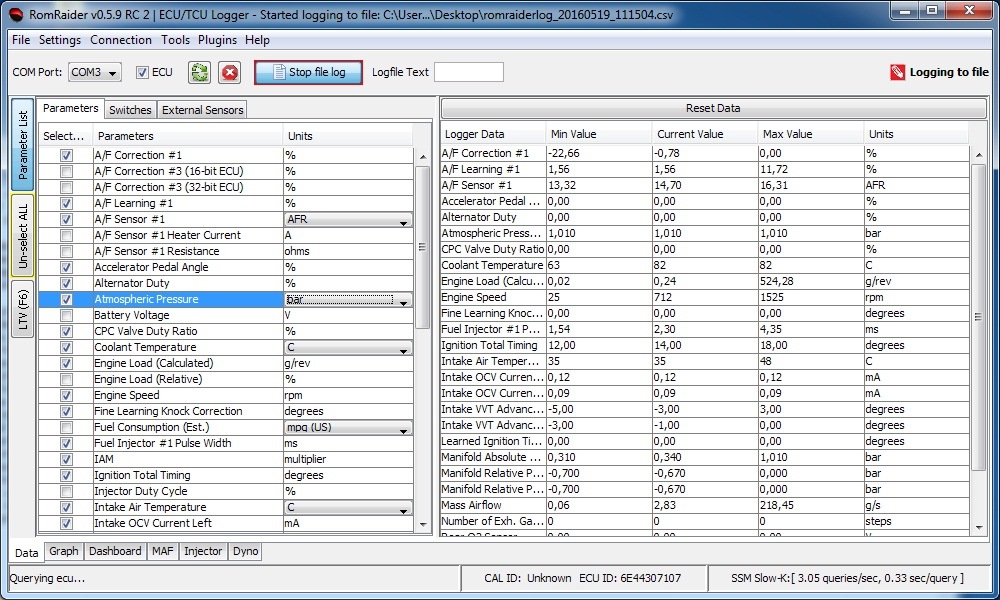The image size is (1000, 600).
Task: Click the Reset Data button
Action: pos(712,108)
